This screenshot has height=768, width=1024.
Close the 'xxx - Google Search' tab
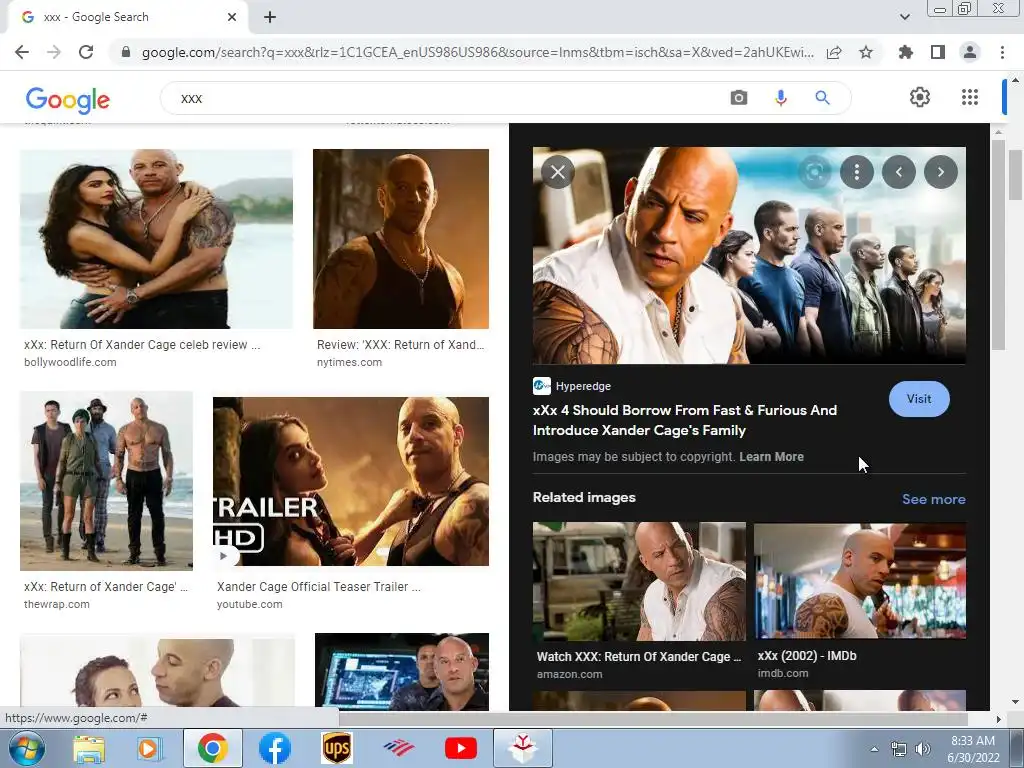[232, 17]
